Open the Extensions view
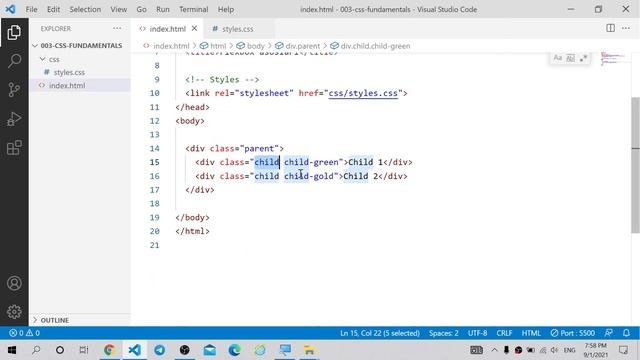This screenshot has height=360, width=640. [x=14, y=148]
